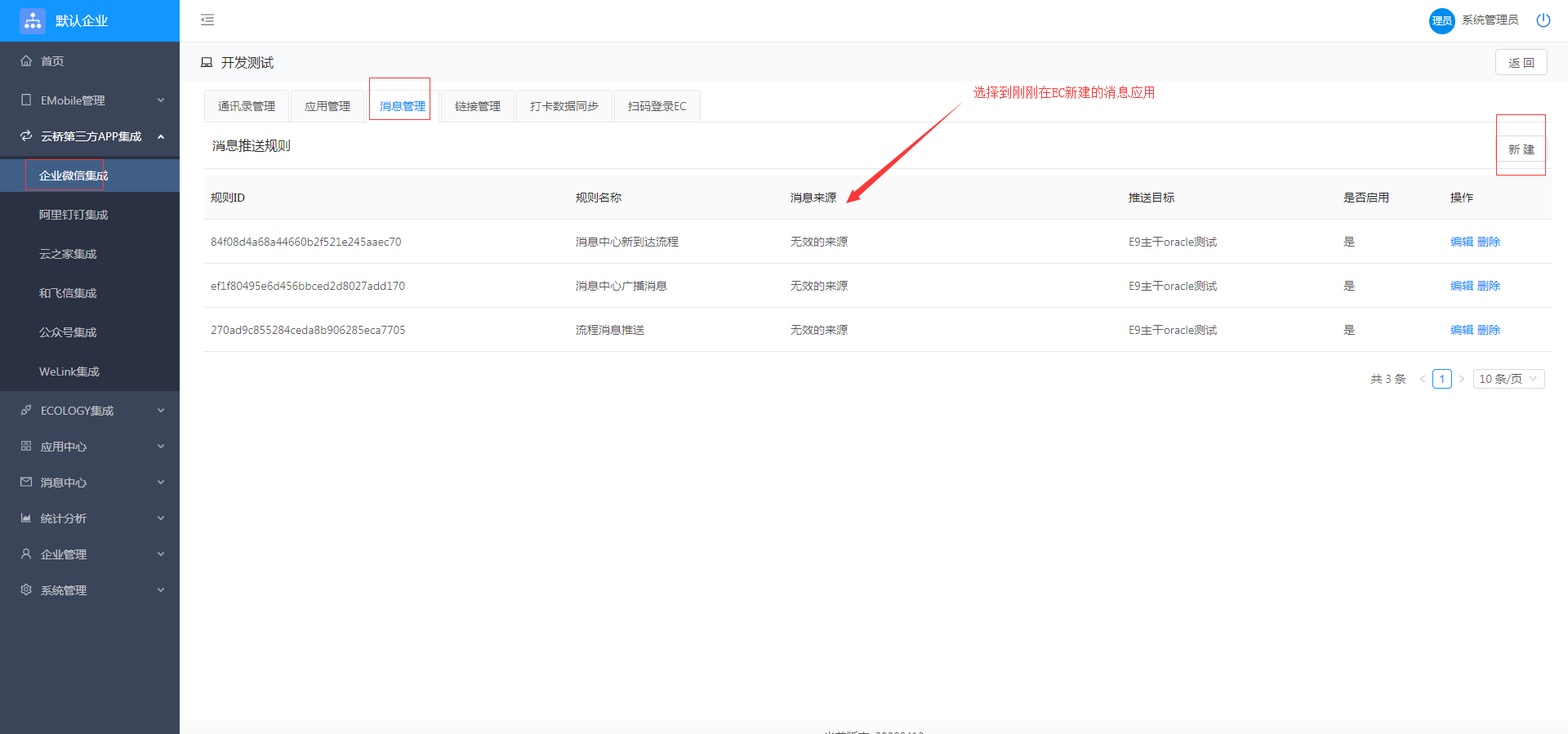Click the 云桥第三方APP集成 sync icon
The image size is (1568, 734).
[26, 136]
